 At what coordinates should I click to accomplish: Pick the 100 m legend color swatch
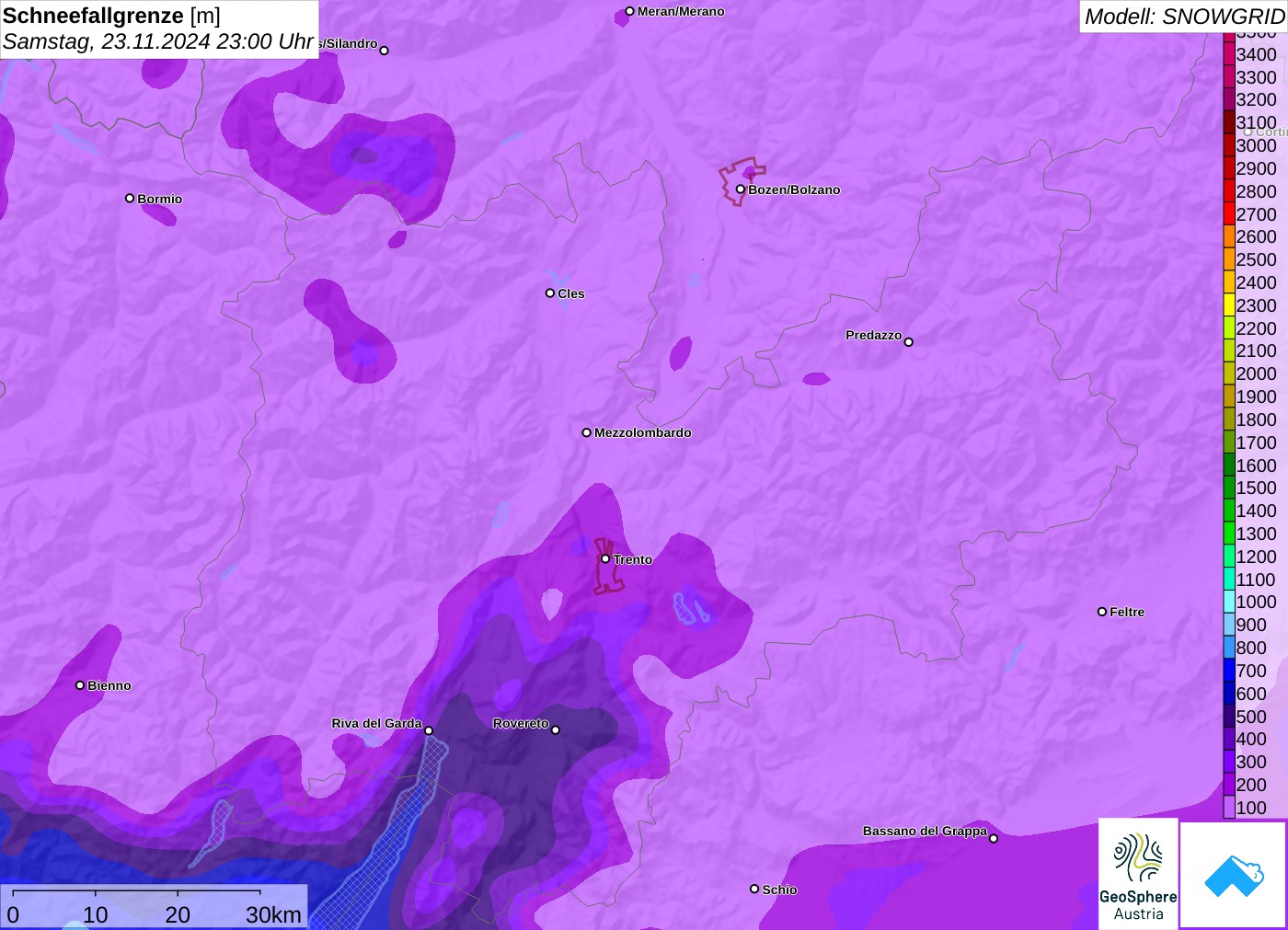(1229, 808)
